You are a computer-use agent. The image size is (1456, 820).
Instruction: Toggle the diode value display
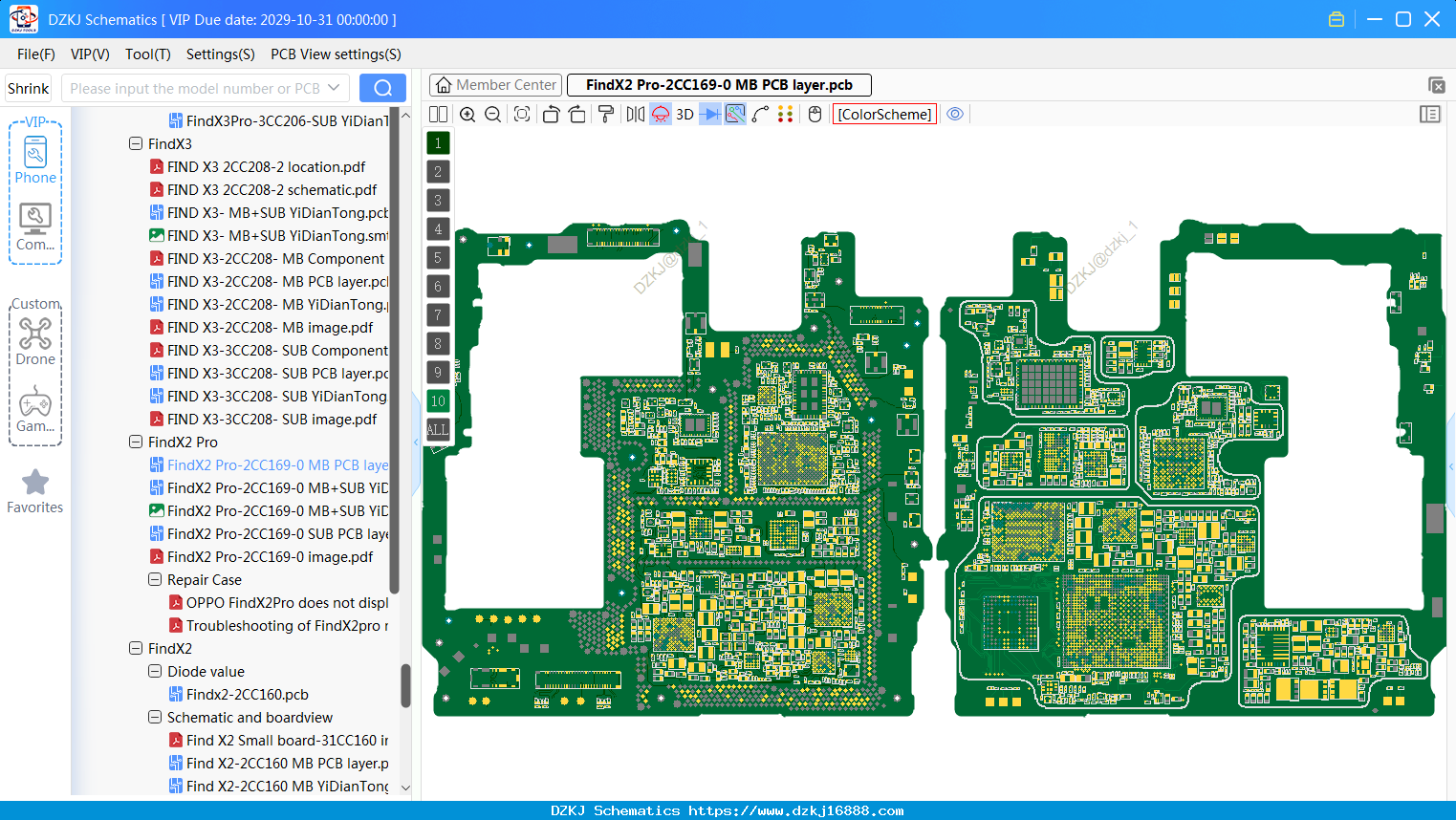coord(710,115)
